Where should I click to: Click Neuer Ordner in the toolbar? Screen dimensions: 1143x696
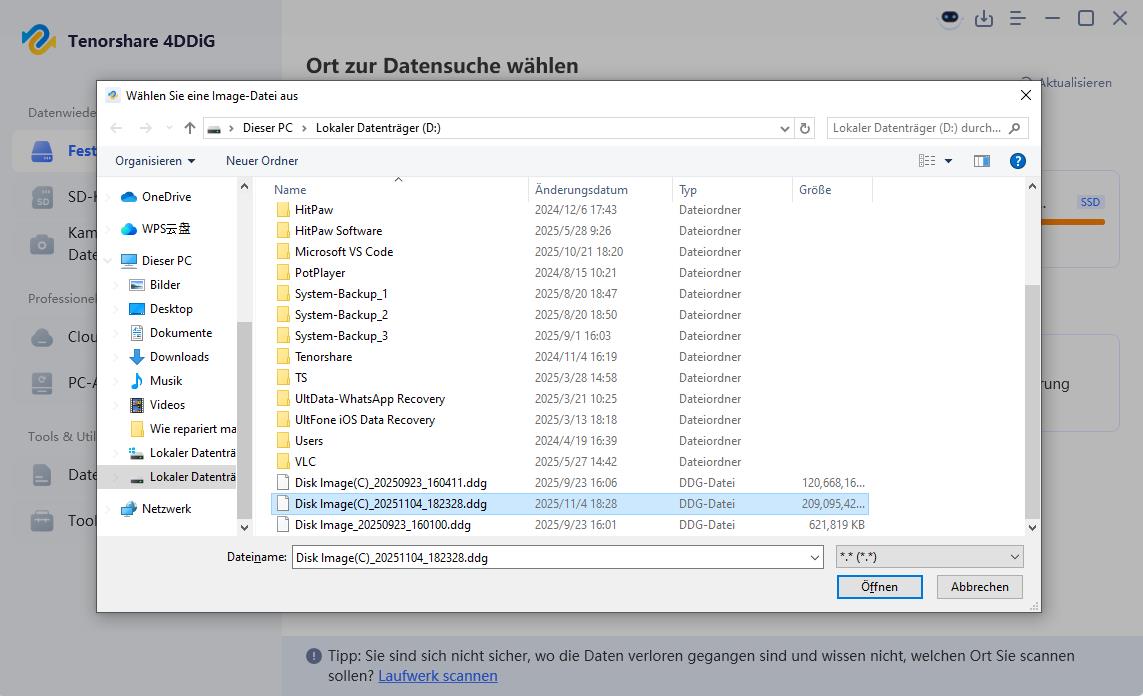(x=262, y=161)
